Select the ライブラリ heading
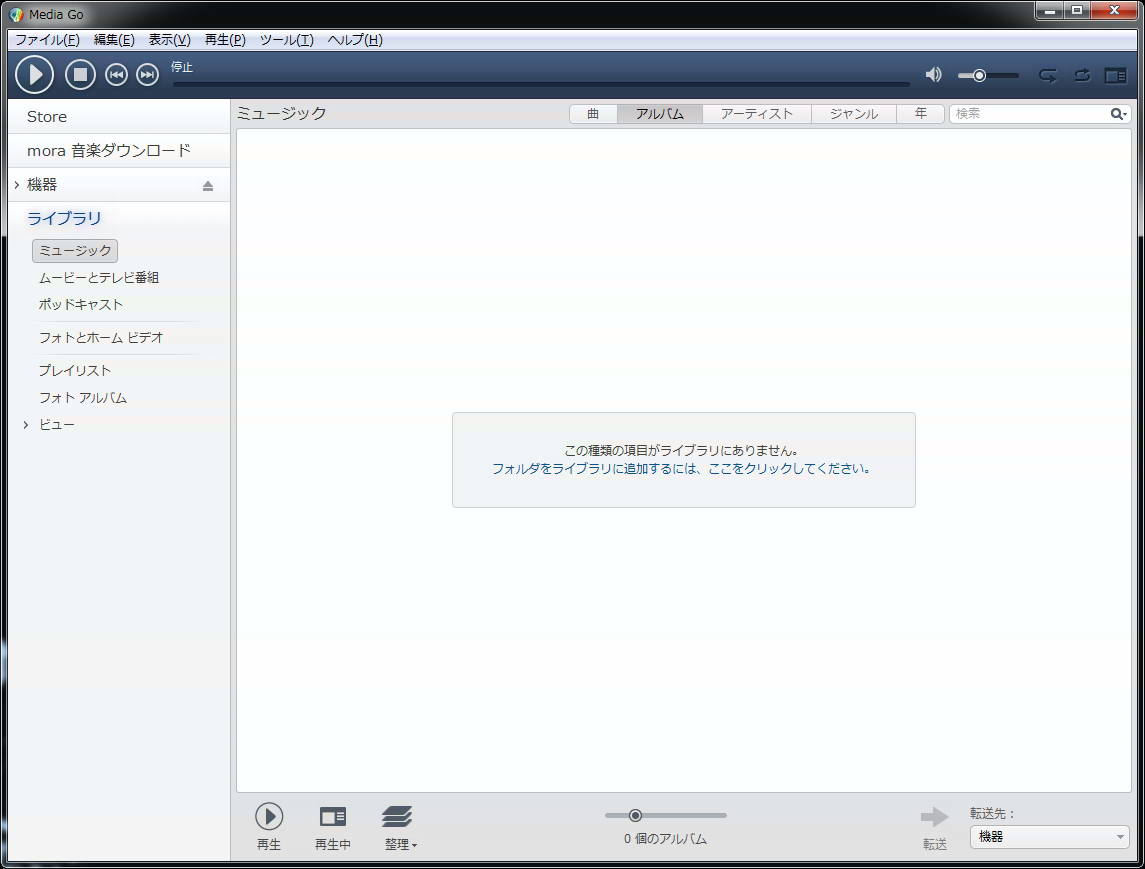Screen dimensions: 1145x869 coord(64,218)
